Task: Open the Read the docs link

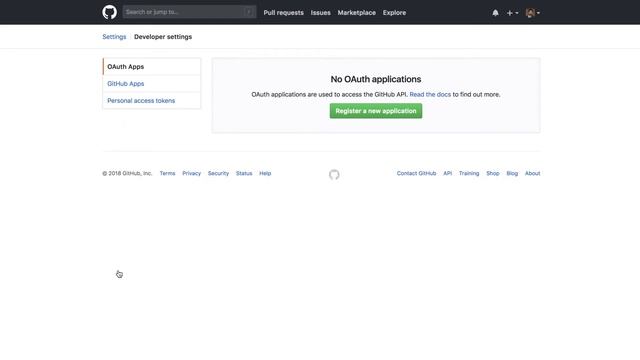Action: 430,94
